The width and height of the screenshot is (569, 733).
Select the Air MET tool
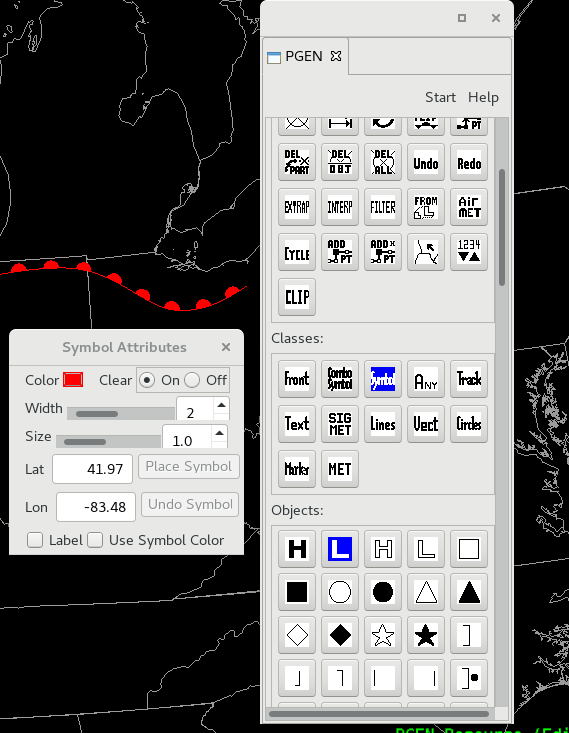468,207
